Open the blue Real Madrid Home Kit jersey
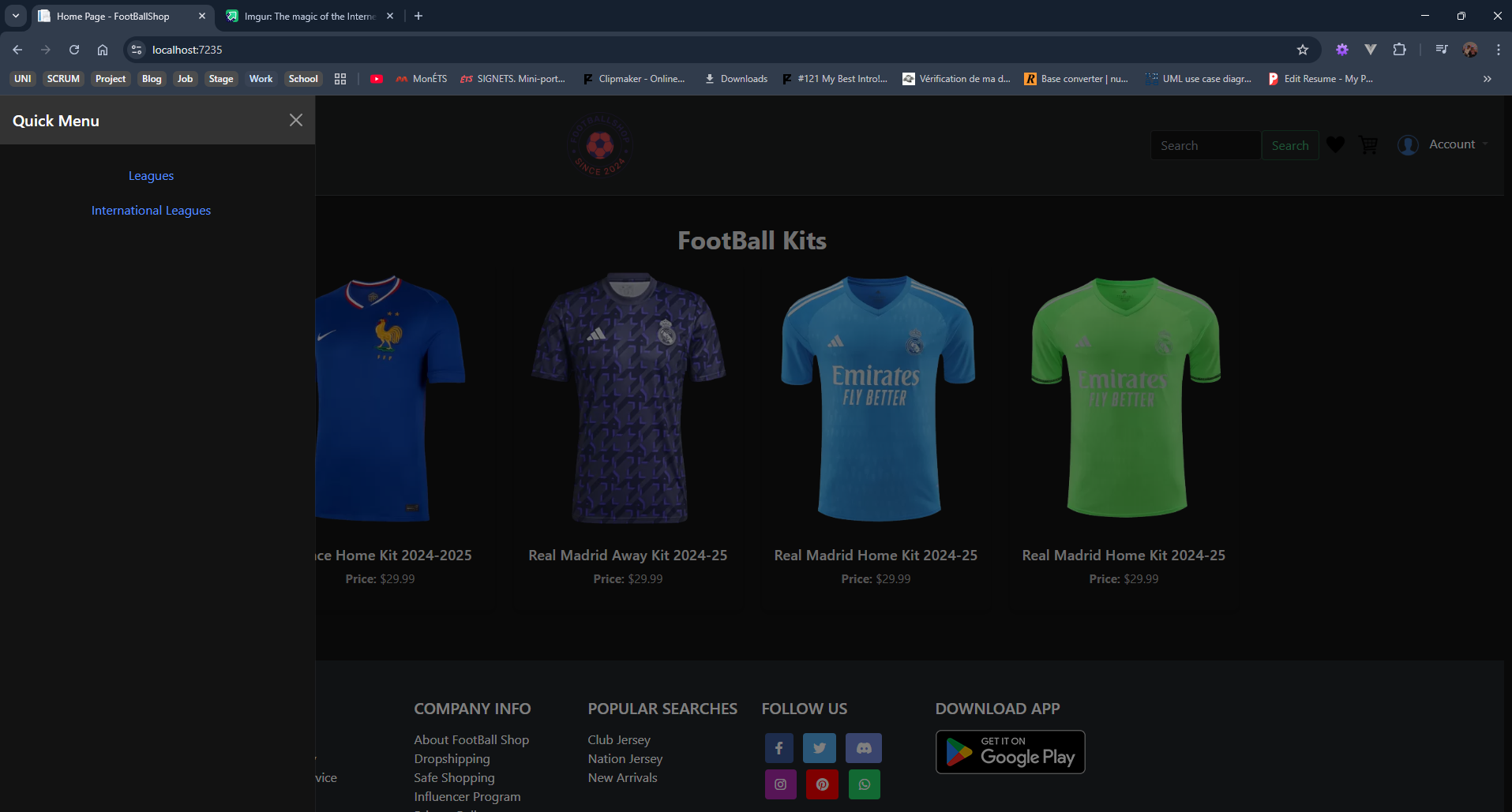Screen dimensions: 1512x812 pos(877,399)
